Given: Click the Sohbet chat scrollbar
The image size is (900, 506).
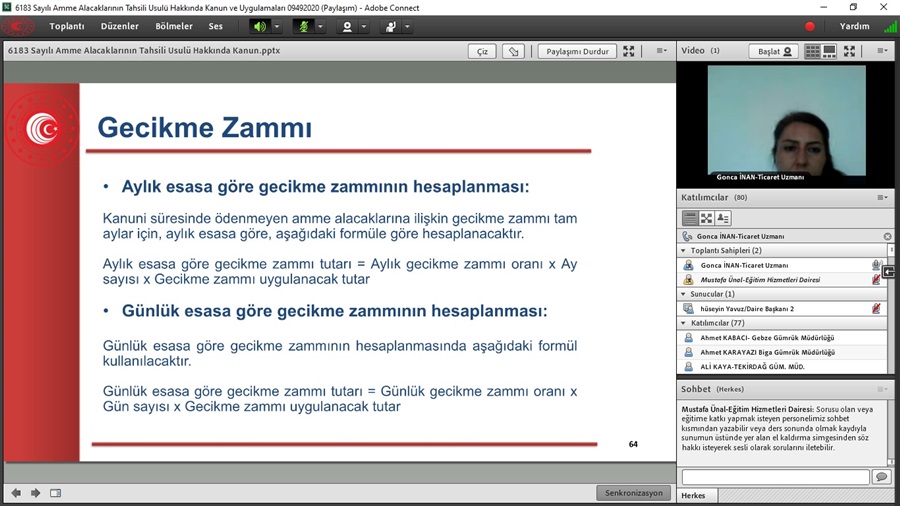Looking at the screenshot, I should (x=891, y=432).
